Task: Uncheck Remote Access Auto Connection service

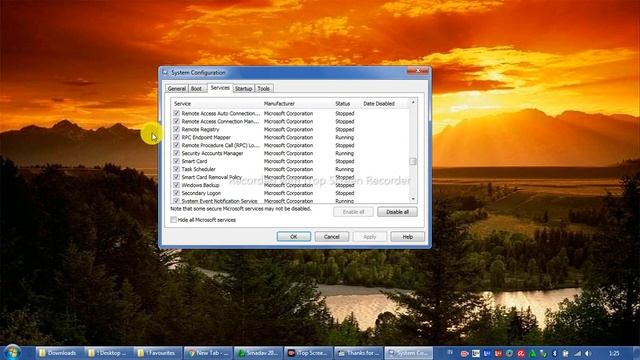Action: tap(176, 113)
